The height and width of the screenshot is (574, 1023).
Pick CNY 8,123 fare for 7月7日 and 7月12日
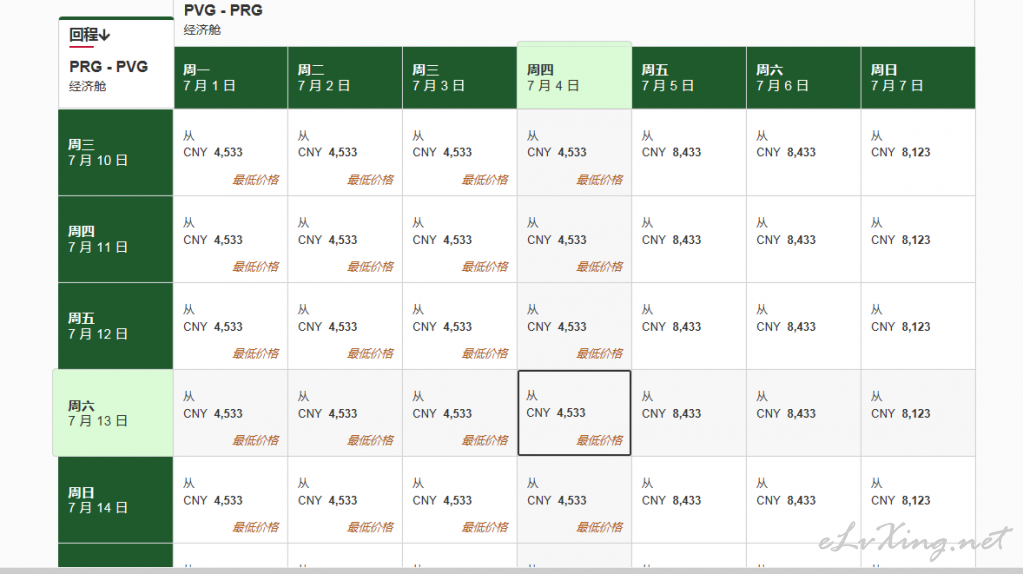click(918, 326)
